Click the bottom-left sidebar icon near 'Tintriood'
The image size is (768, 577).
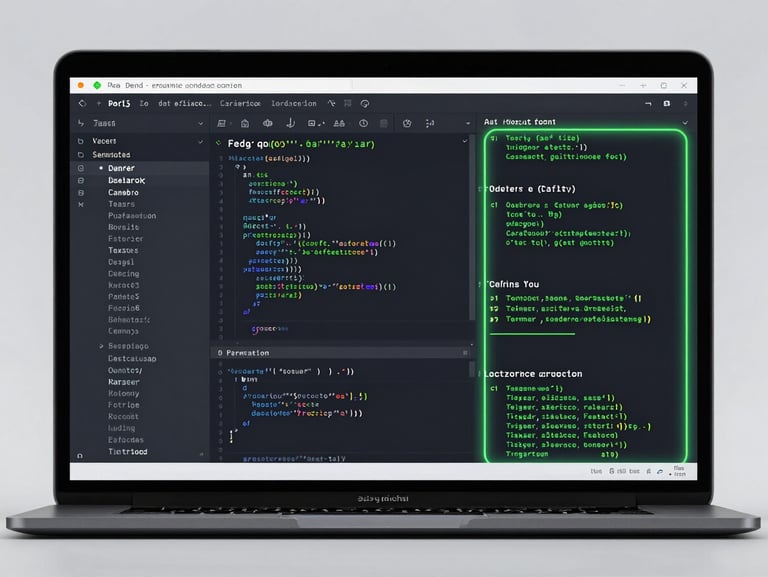(x=80, y=456)
